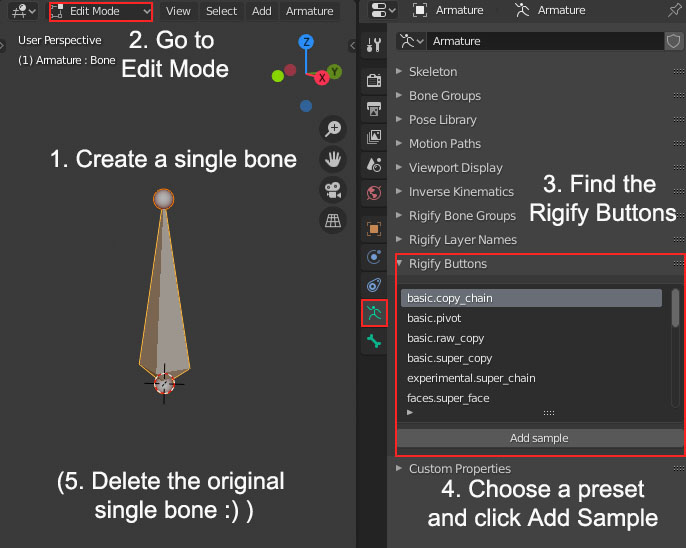The image size is (686, 548).
Task: Select the bone root joint at cursor
Action: pos(164,384)
